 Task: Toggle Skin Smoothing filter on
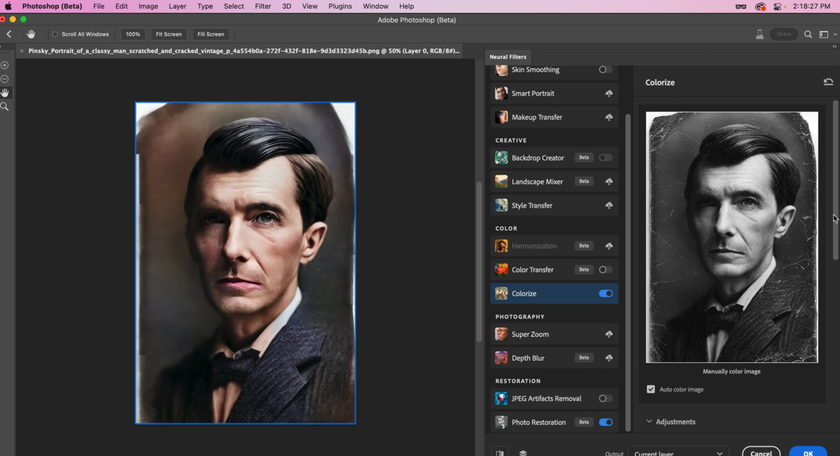[605, 70]
